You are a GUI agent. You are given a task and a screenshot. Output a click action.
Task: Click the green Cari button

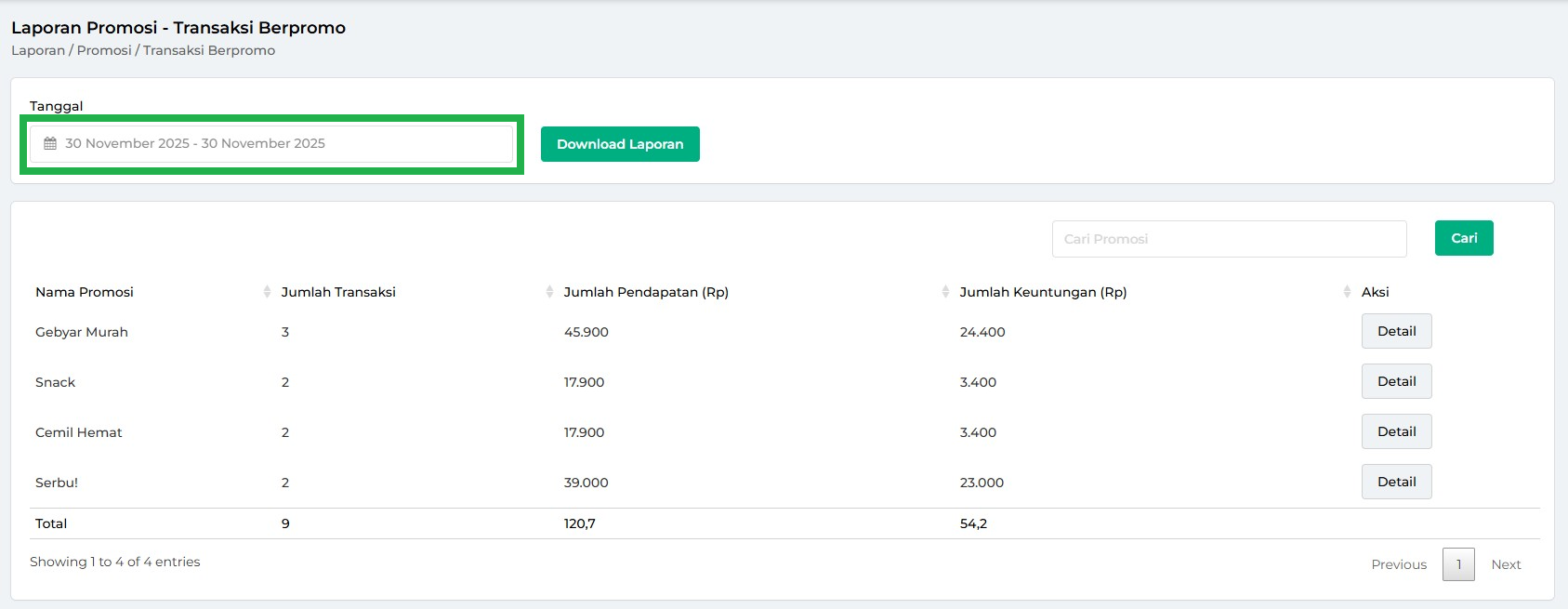1464,238
